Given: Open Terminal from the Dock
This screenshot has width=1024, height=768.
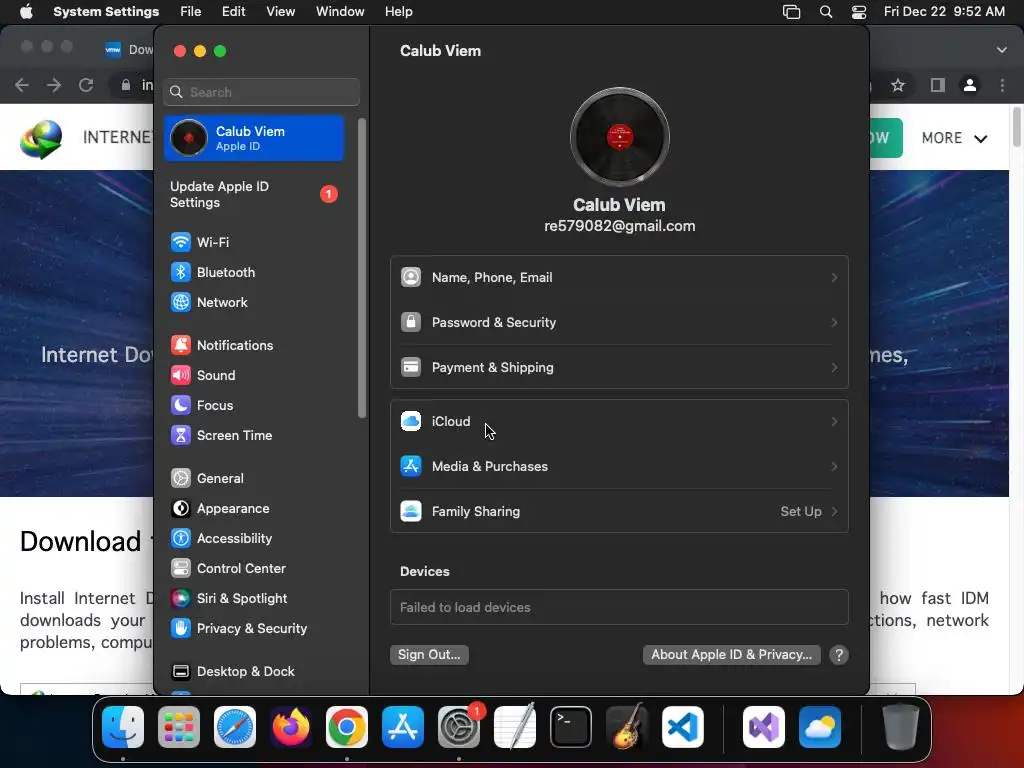Looking at the screenshot, I should pyautogui.click(x=571, y=728).
